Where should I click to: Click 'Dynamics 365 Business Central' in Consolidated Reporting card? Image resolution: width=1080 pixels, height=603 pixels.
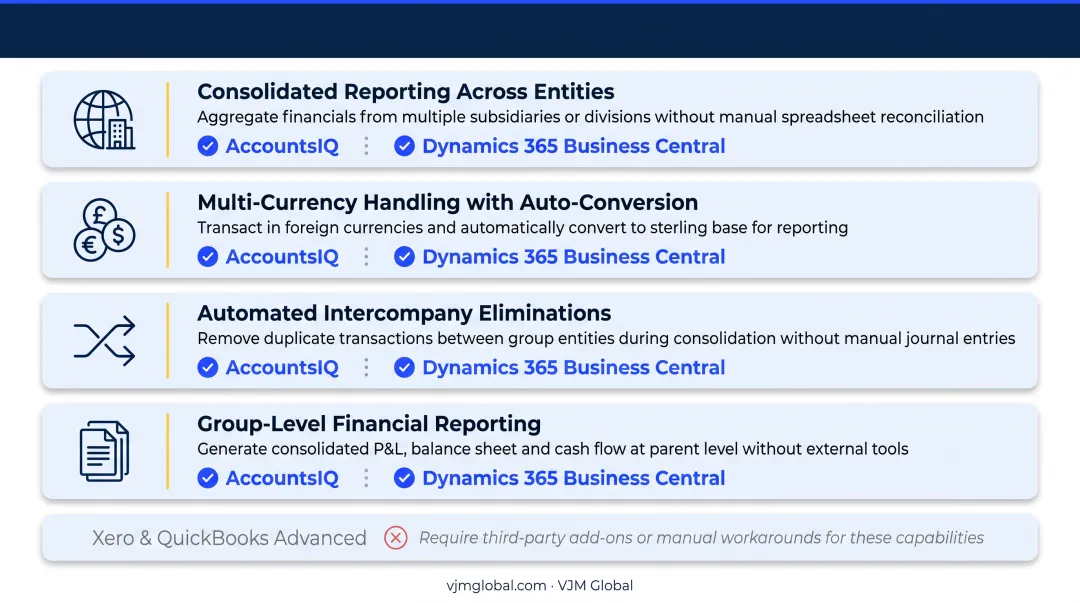pyautogui.click(x=574, y=146)
